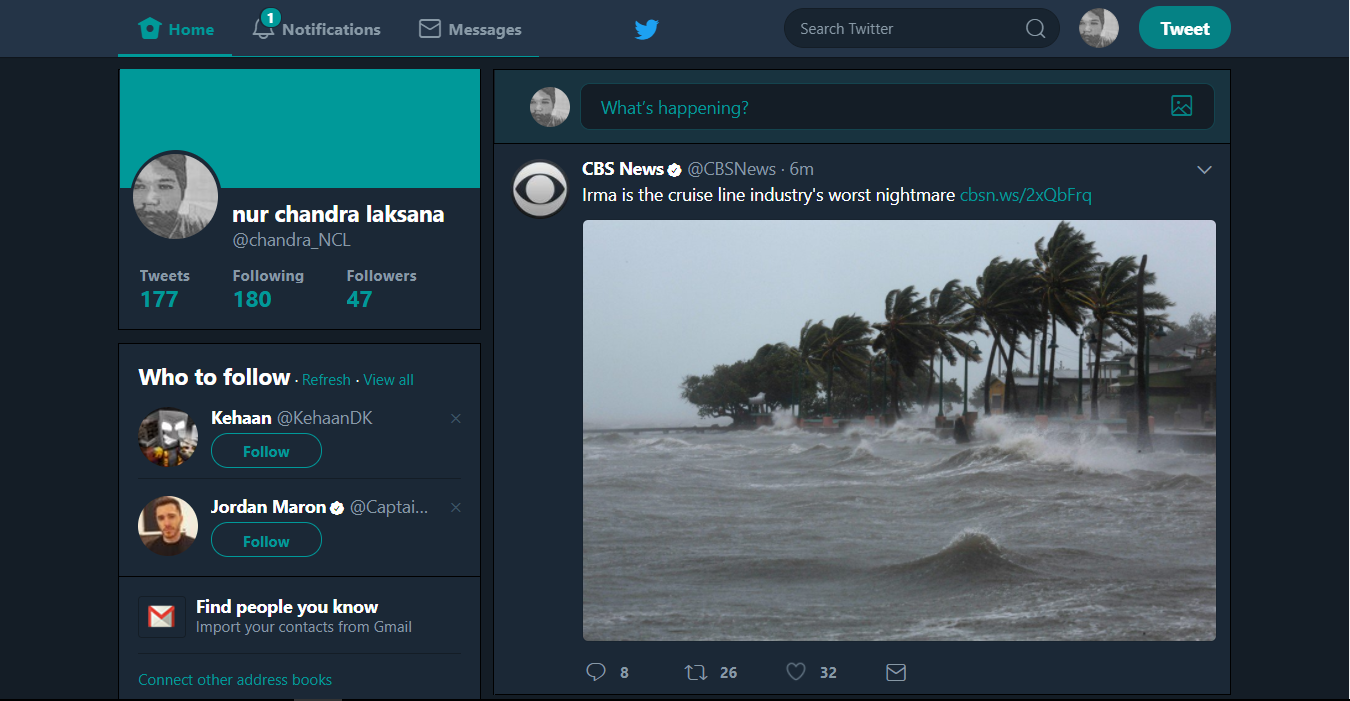This screenshot has height=701, width=1350.
Task: Retweet the CBS News tweet
Action: click(695, 672)
